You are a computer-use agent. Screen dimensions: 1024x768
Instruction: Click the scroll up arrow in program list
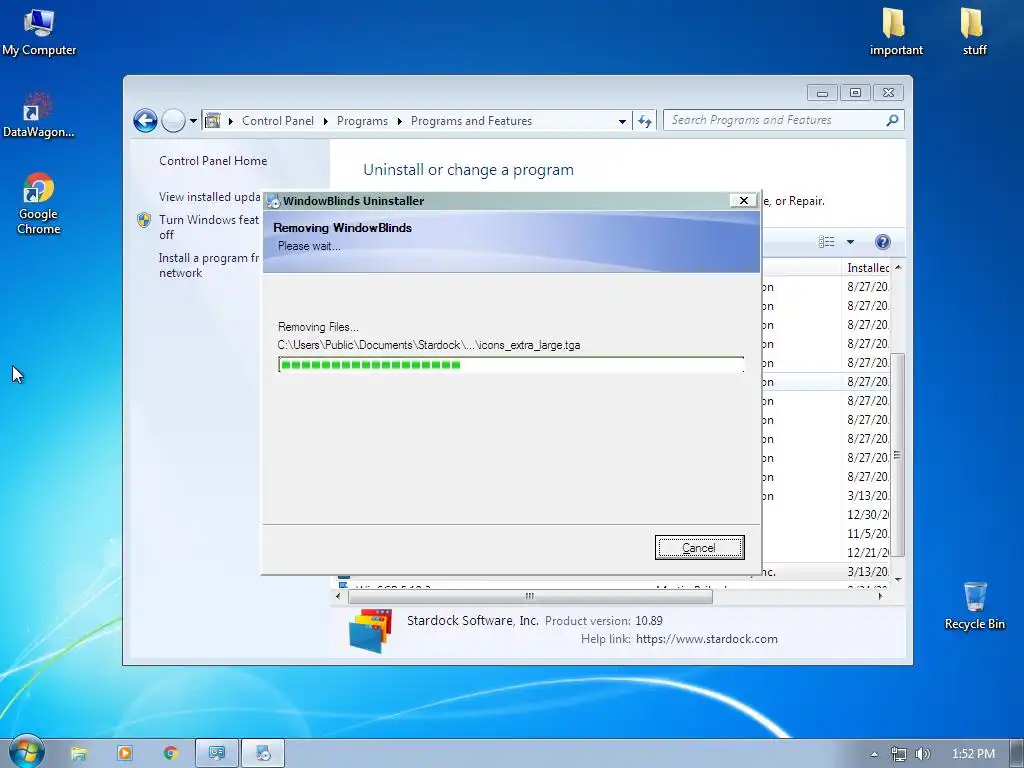click(898, 267)
